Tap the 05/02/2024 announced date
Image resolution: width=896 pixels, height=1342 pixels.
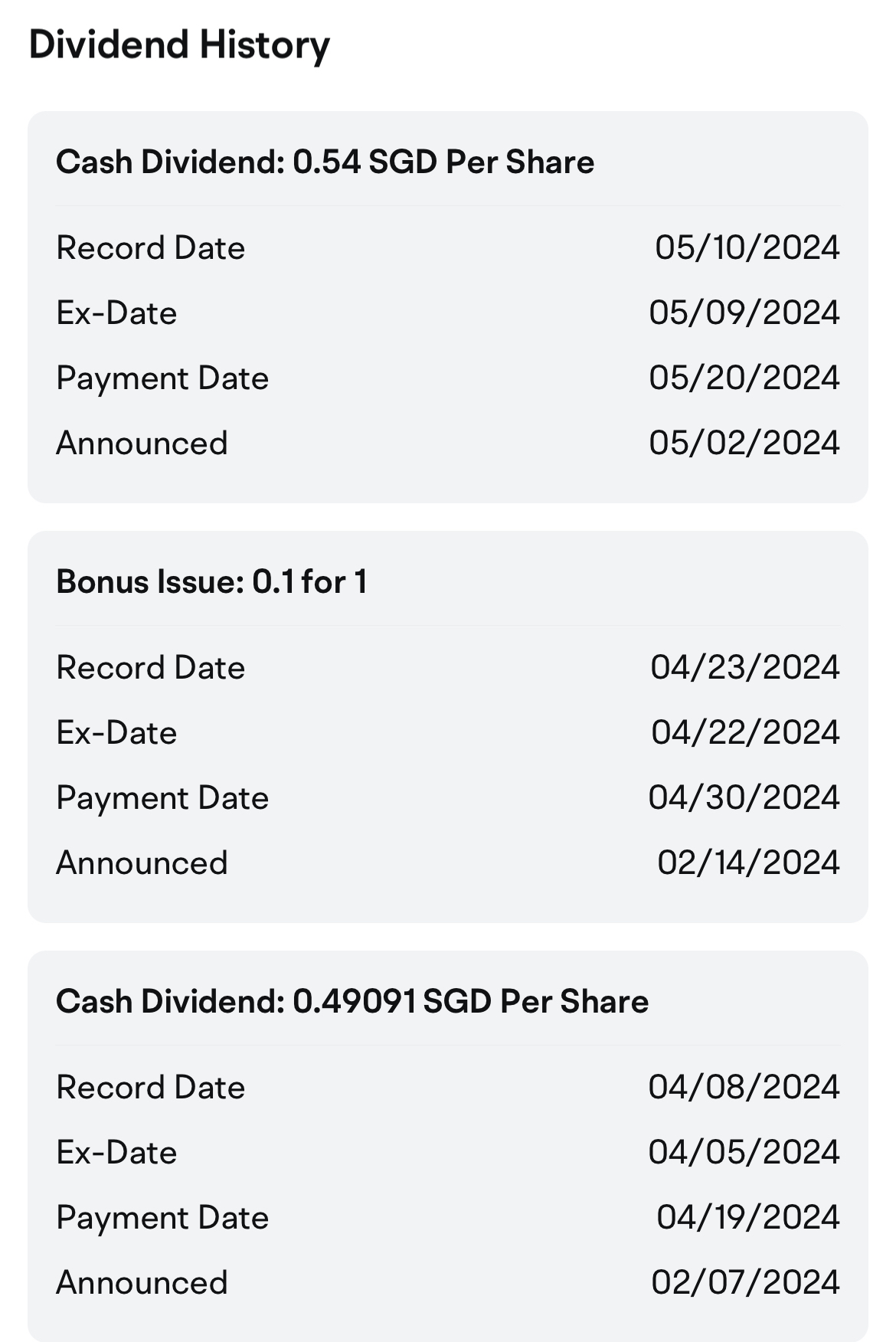744,444
